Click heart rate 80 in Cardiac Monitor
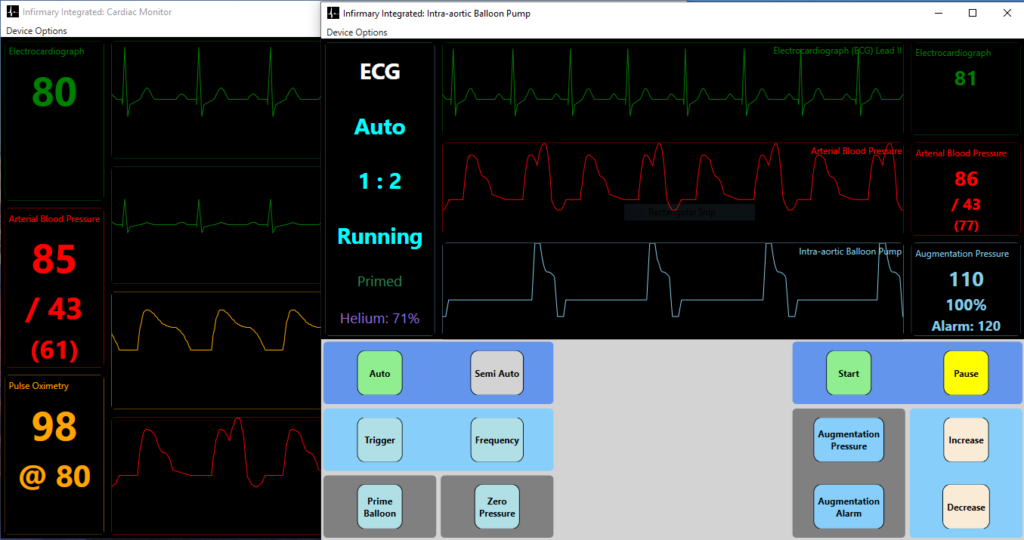The width and height of the screenshot is (1024, 540). [54, 91]
